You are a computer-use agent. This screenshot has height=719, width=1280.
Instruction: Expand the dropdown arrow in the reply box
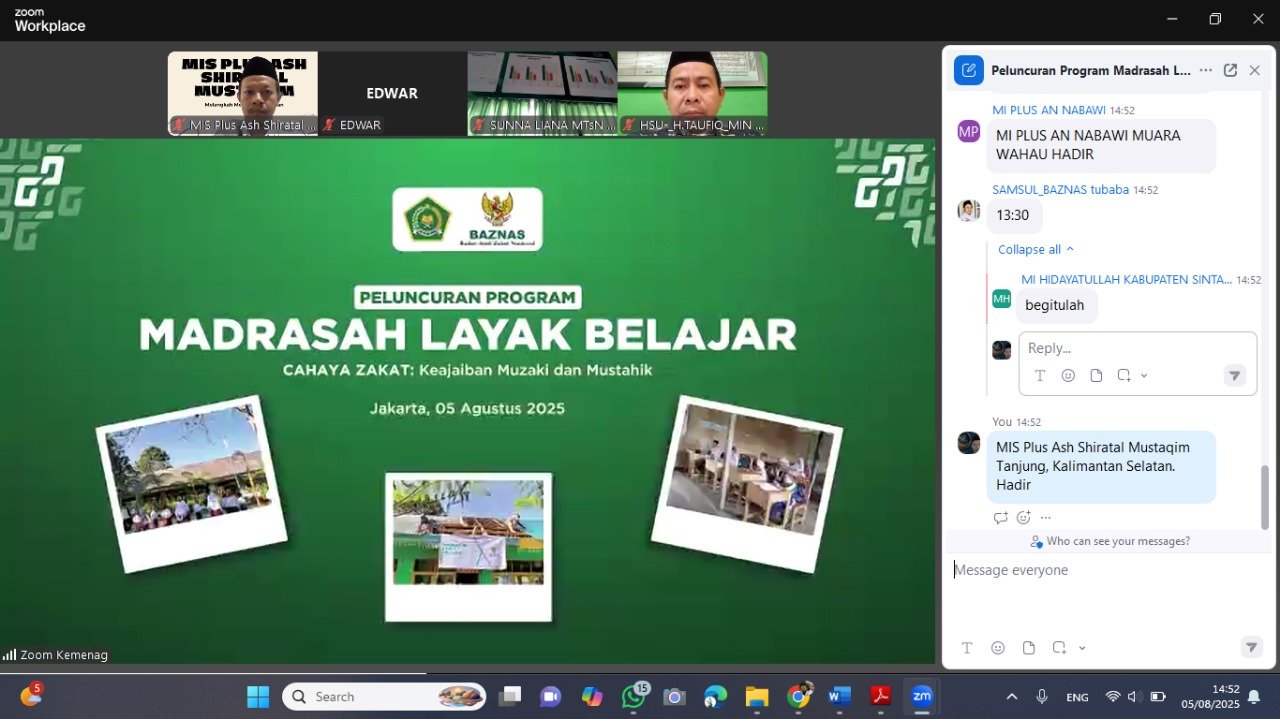tap(1144, 376)
